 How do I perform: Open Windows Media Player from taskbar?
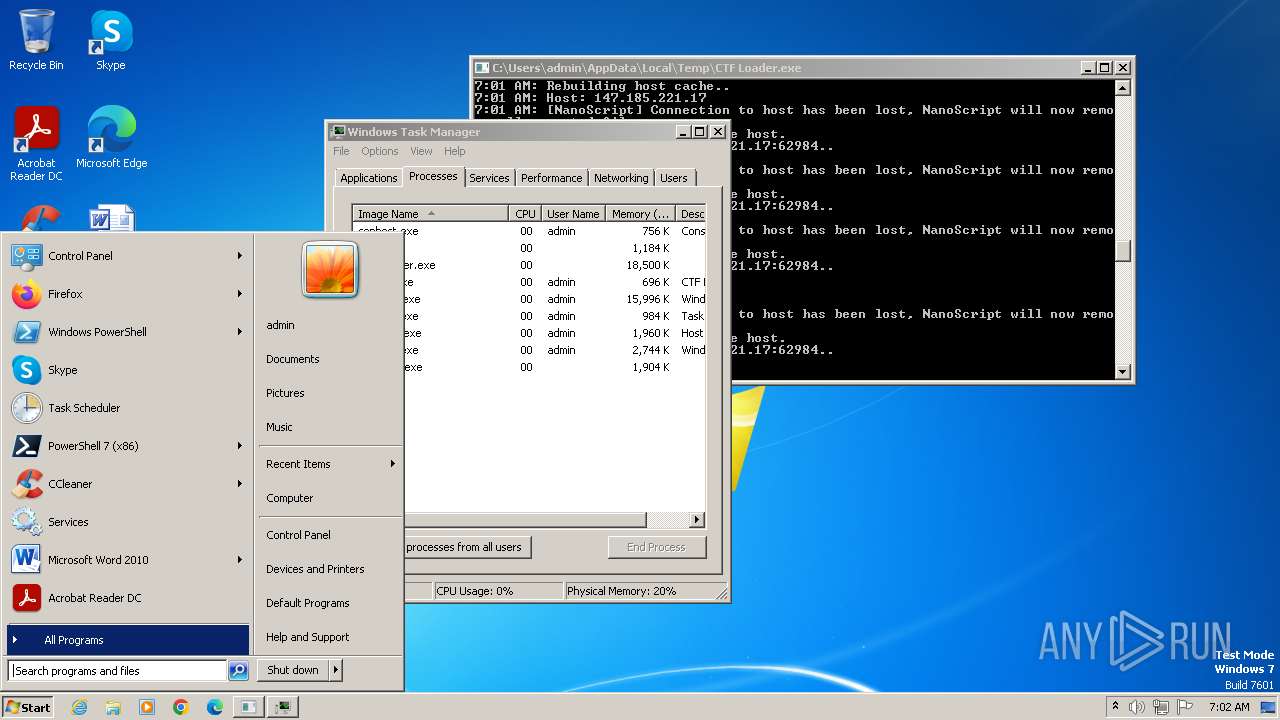point(147,707)
